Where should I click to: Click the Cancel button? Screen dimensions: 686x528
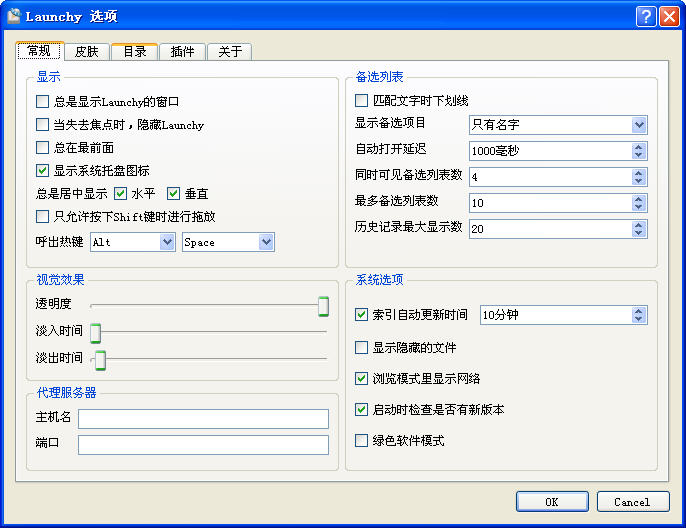[x=633, y=502]
